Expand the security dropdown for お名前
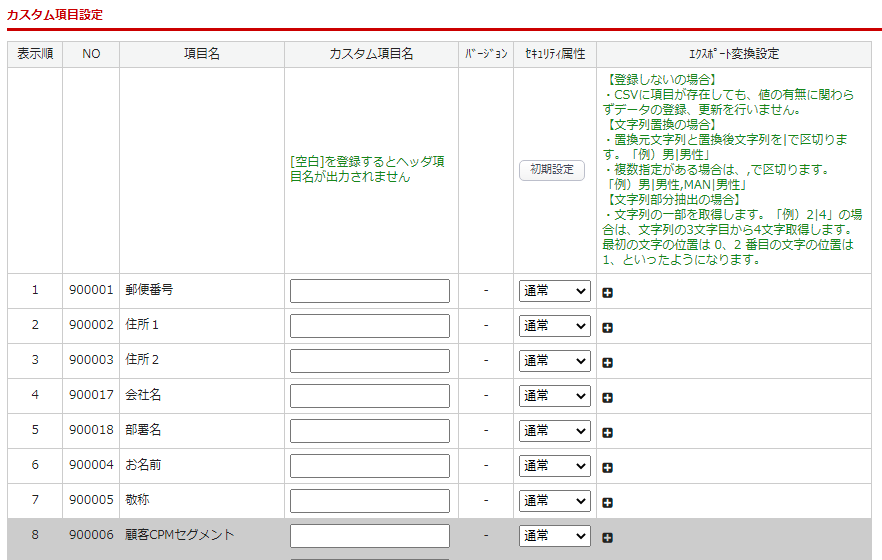Image resolution: width=882 pixels, height=560 pixels. click(554, 466)
